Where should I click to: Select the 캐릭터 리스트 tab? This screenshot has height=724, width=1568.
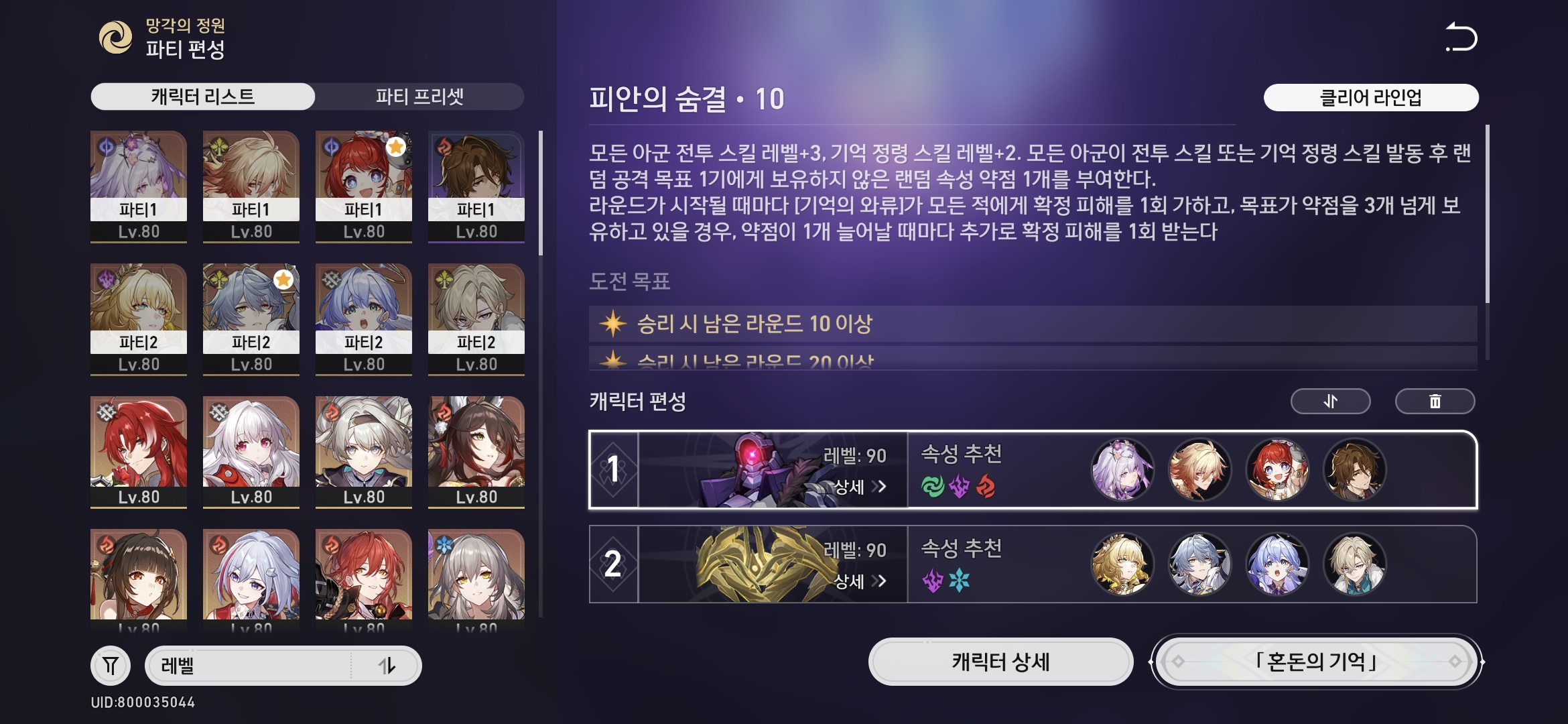203,97
